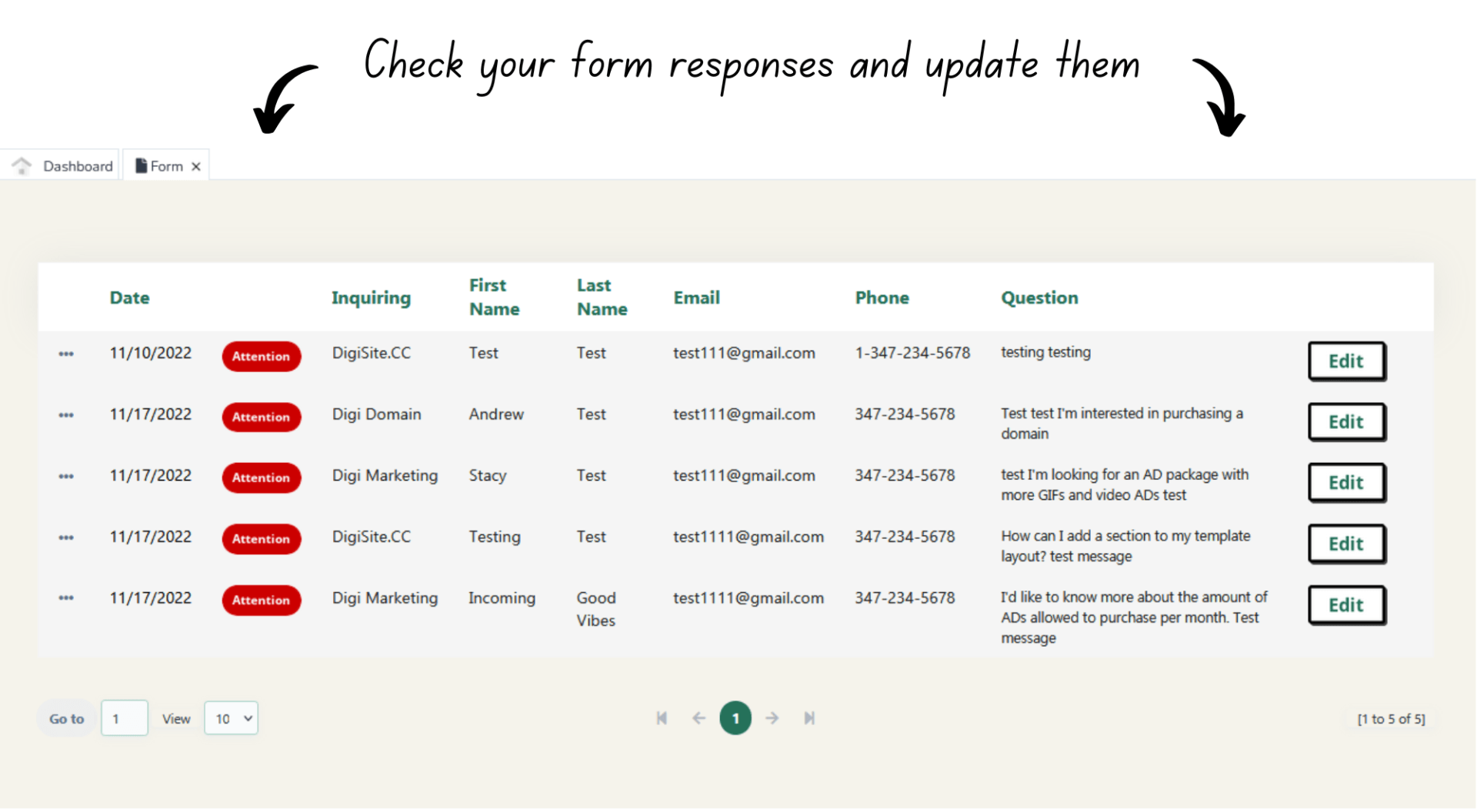Click the Form tab document icon

coord(141,166)
